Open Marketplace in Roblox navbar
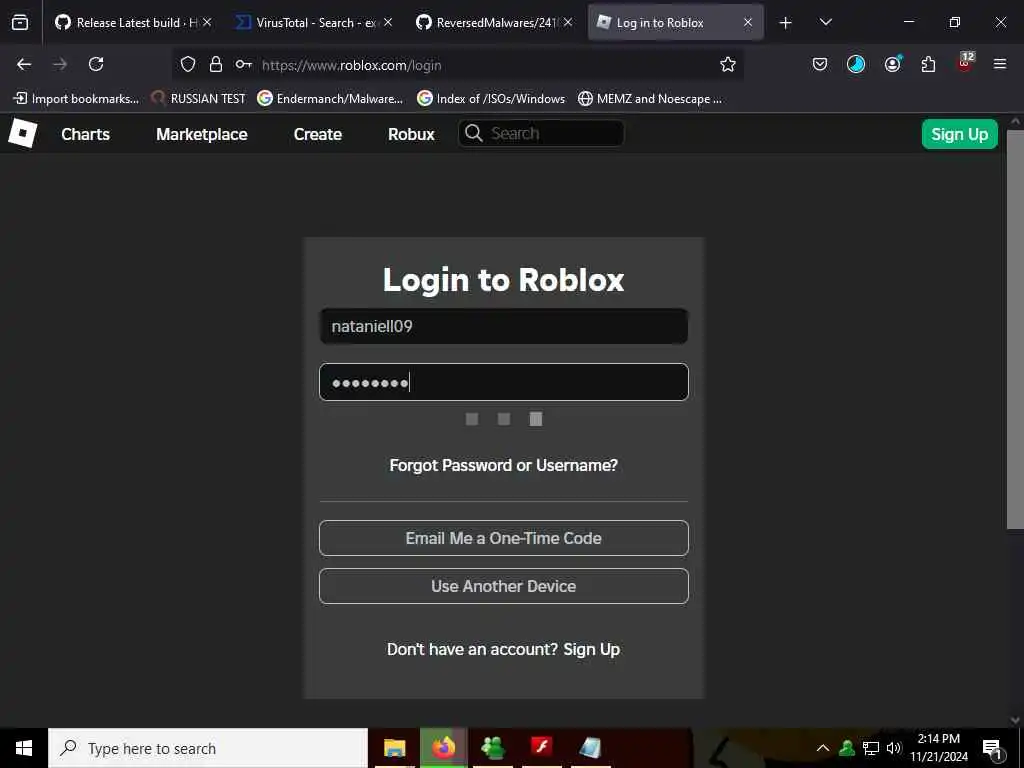The width and height of the screenshot is (1024, 768). click(x=202, y=134)
